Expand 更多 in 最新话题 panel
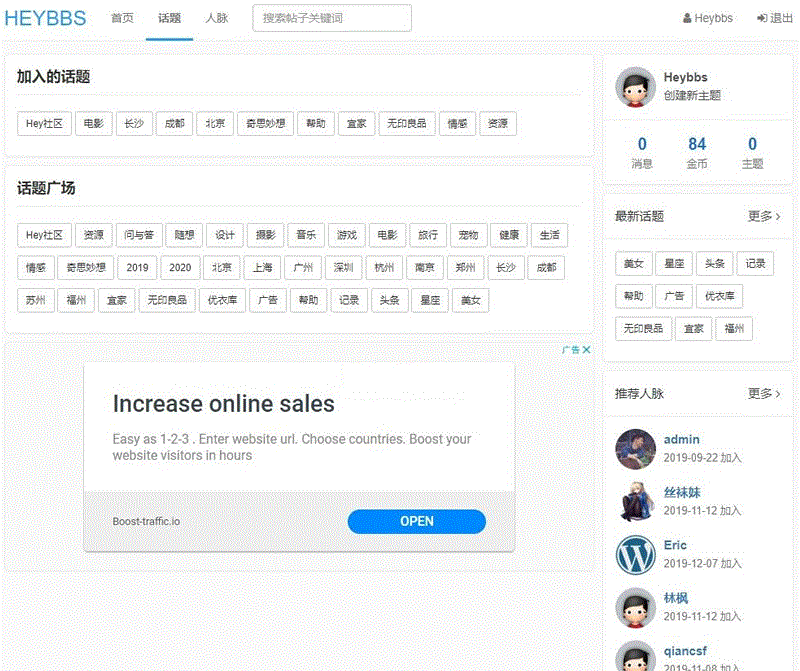Viewport: 800px width, 671px height. coord(764,216)
